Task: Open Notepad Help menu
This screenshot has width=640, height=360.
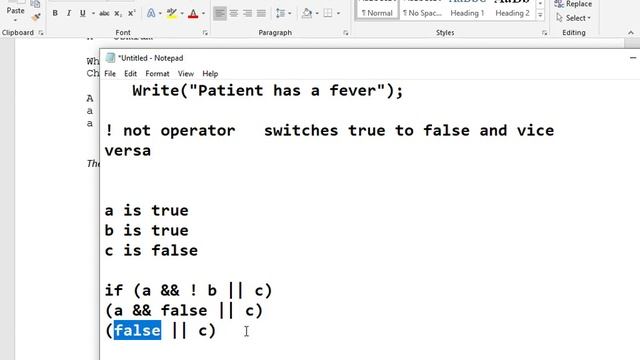Action: [210, 73]
